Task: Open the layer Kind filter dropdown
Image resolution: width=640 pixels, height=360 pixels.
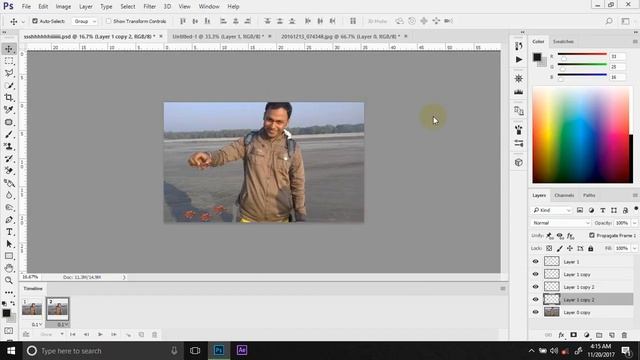Action: point(552,210)
